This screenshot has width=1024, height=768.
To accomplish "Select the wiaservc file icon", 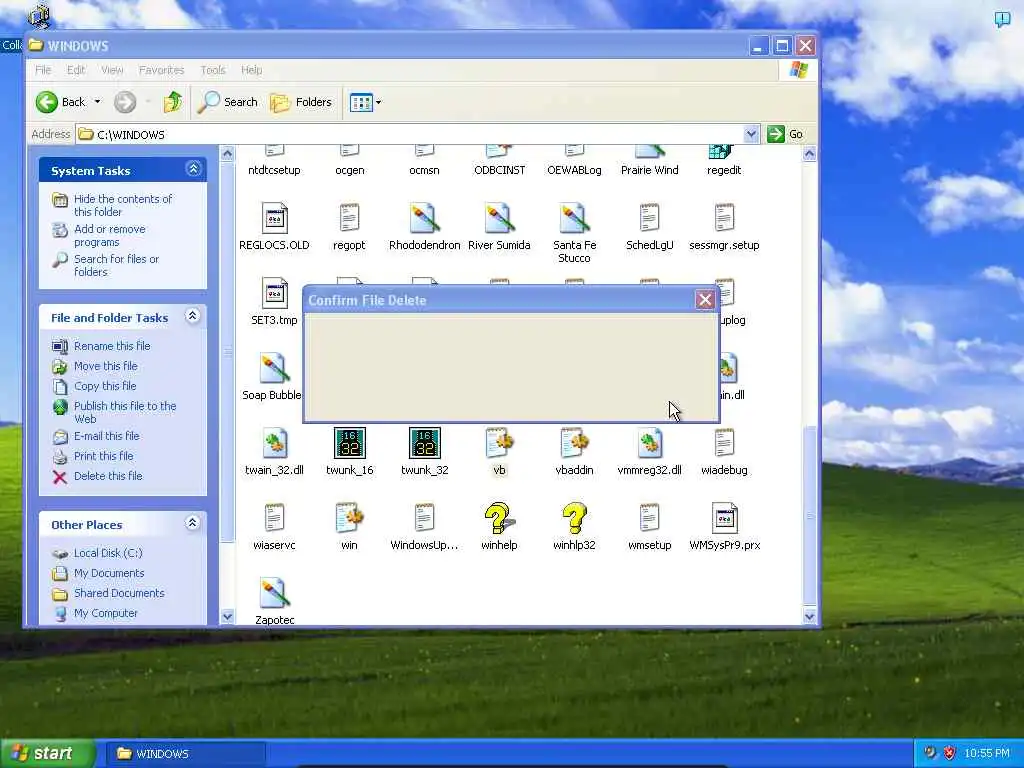I will (x=274, y=519).
